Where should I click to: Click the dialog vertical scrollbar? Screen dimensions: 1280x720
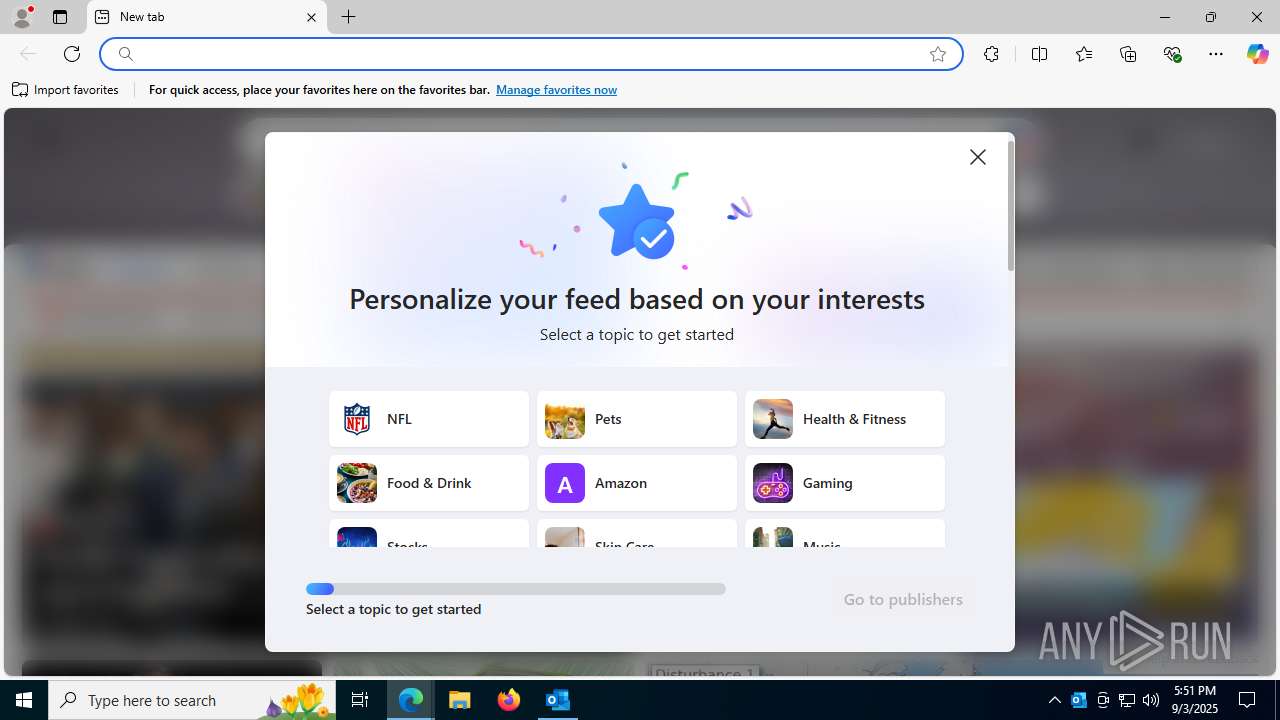click(1011, 206)
